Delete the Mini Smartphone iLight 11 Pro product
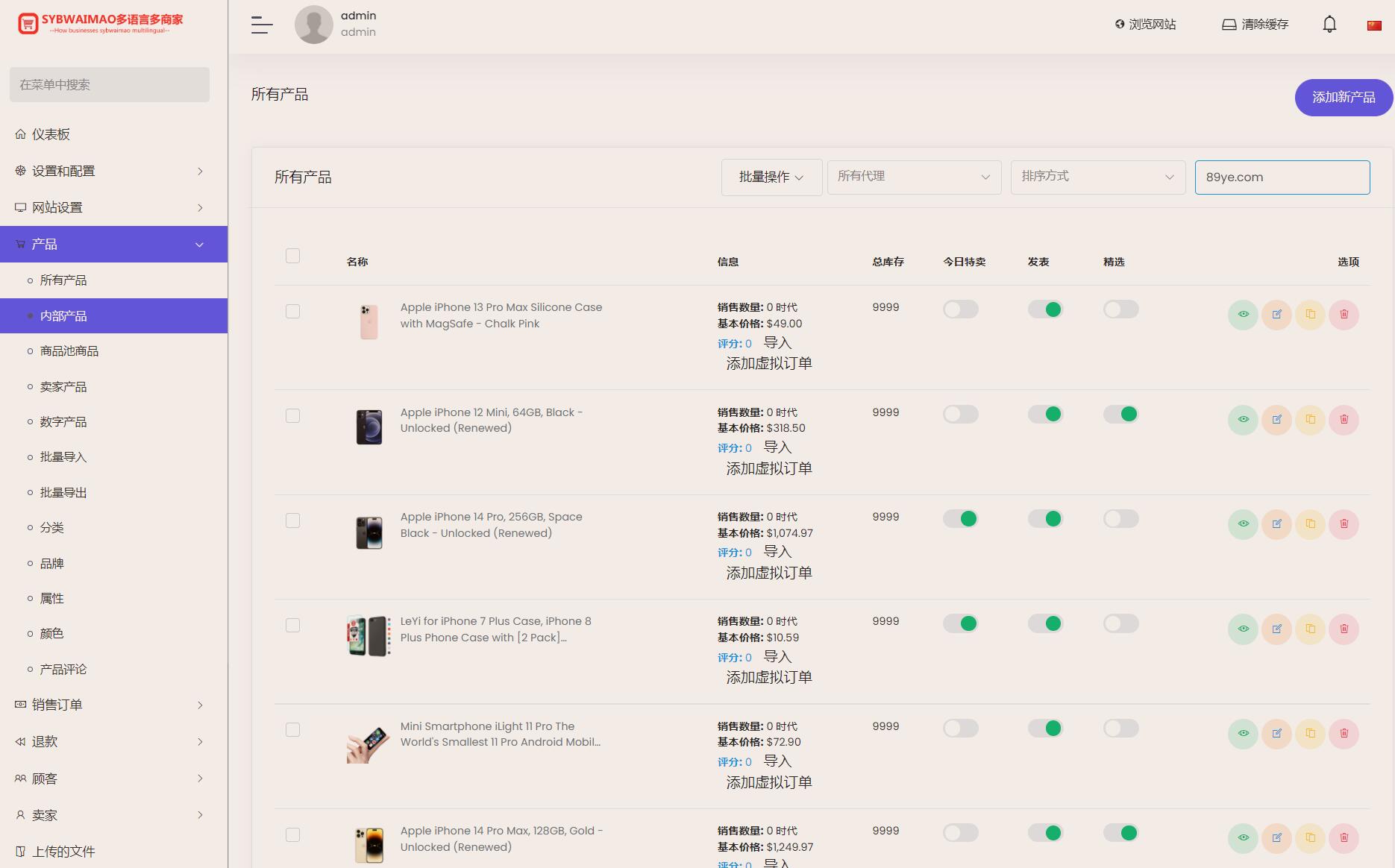This screenshot has height=868, width=1395. pyautogui.click(x=1344, y=734)
